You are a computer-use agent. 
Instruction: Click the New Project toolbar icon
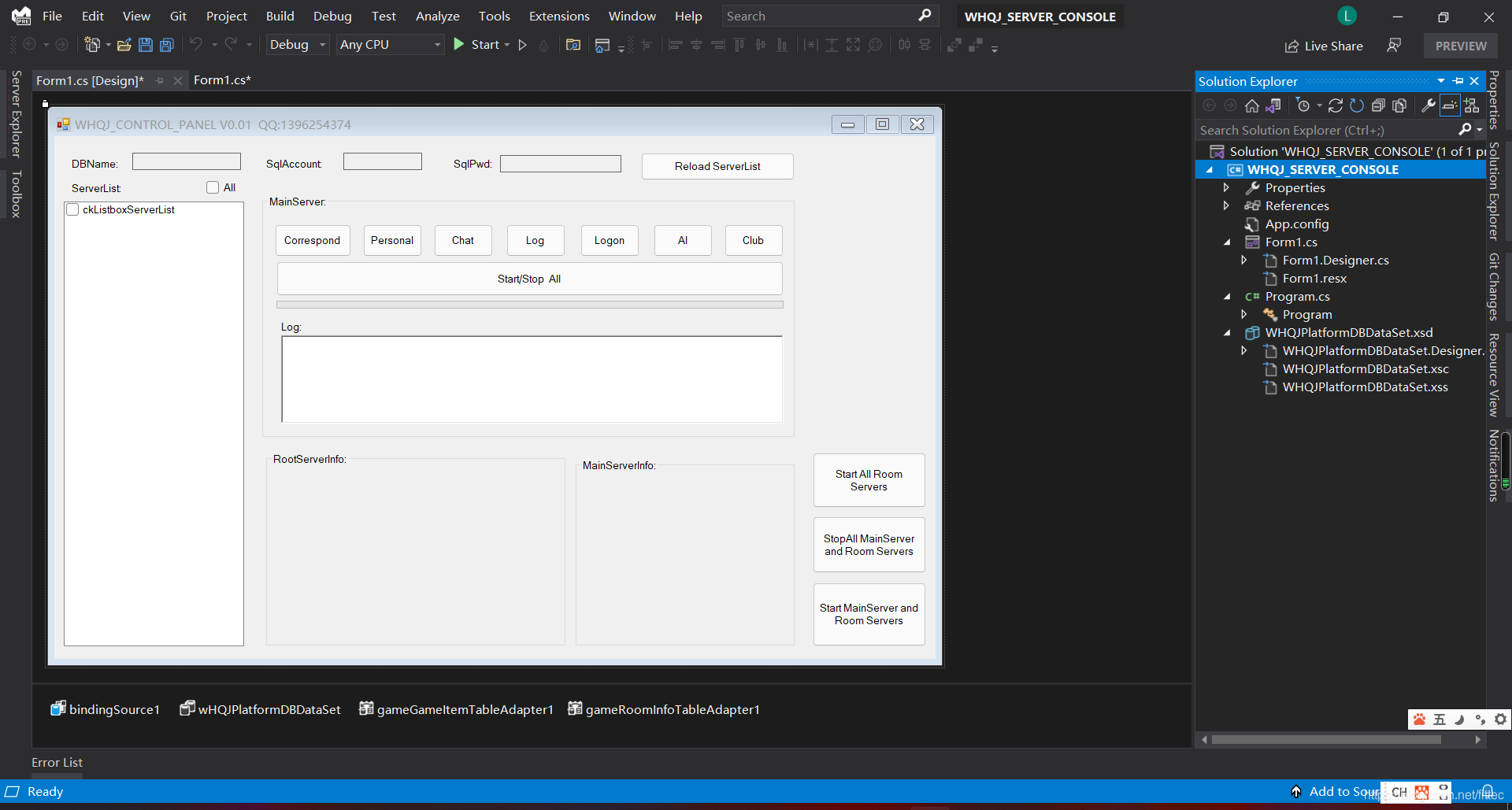tap(92, 45)
